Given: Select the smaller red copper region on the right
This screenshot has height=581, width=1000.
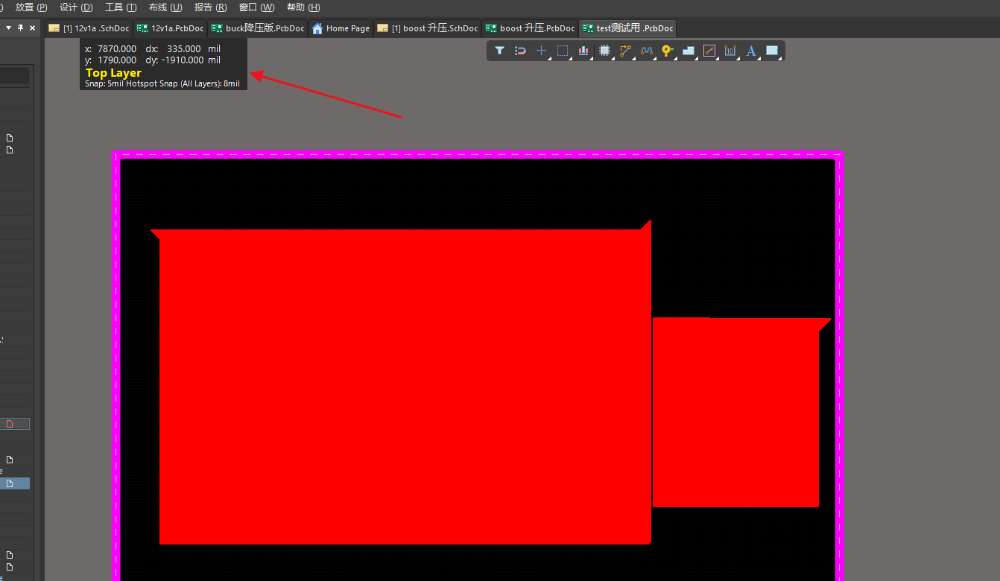Looking at the screenshot, I should pyautogui.click(x=736, y=412).
